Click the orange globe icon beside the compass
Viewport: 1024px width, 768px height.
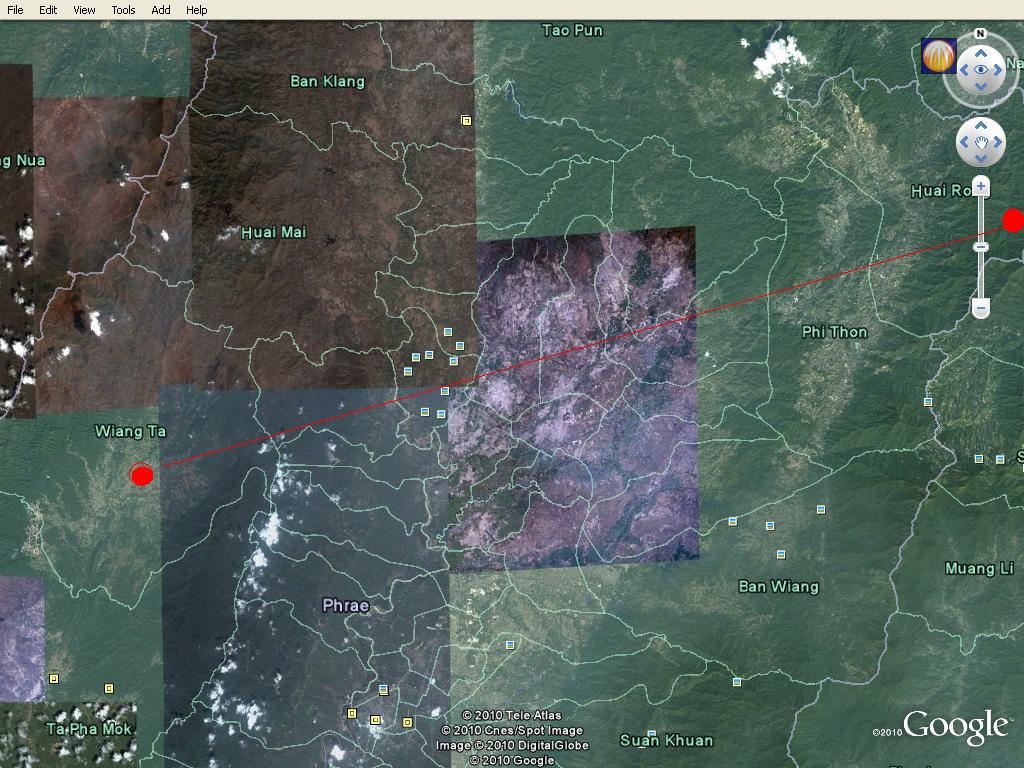click(938, 56)
